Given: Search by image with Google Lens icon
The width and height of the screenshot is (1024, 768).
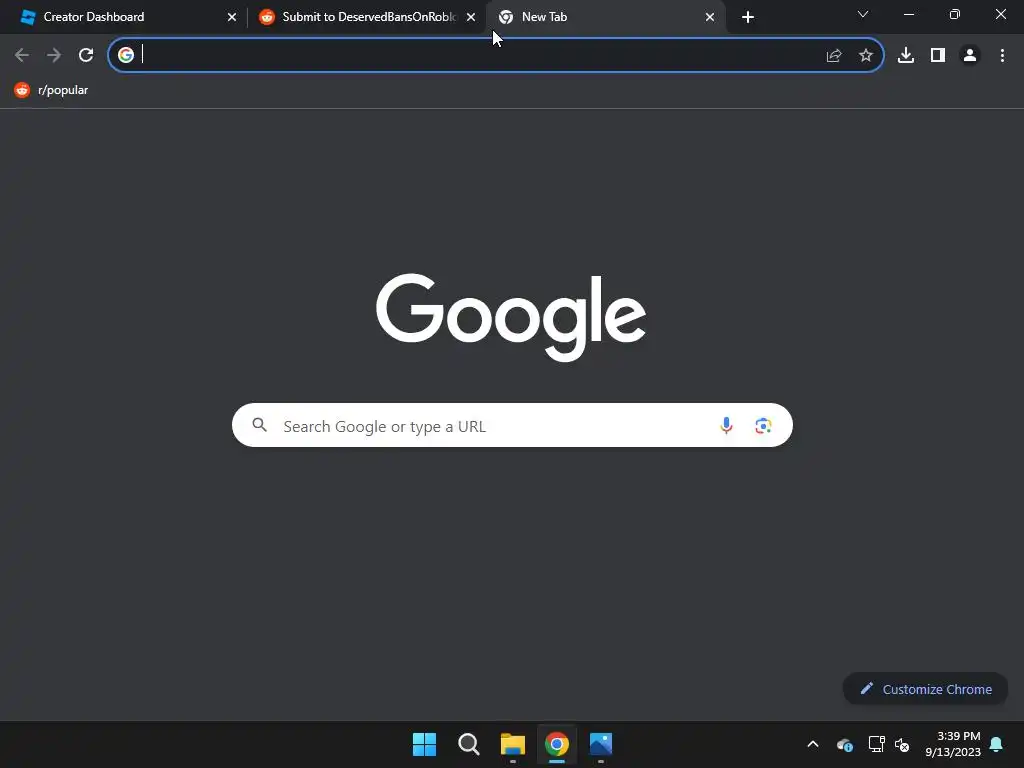Looking at the screenshot, I should click(x=763, y=426).
